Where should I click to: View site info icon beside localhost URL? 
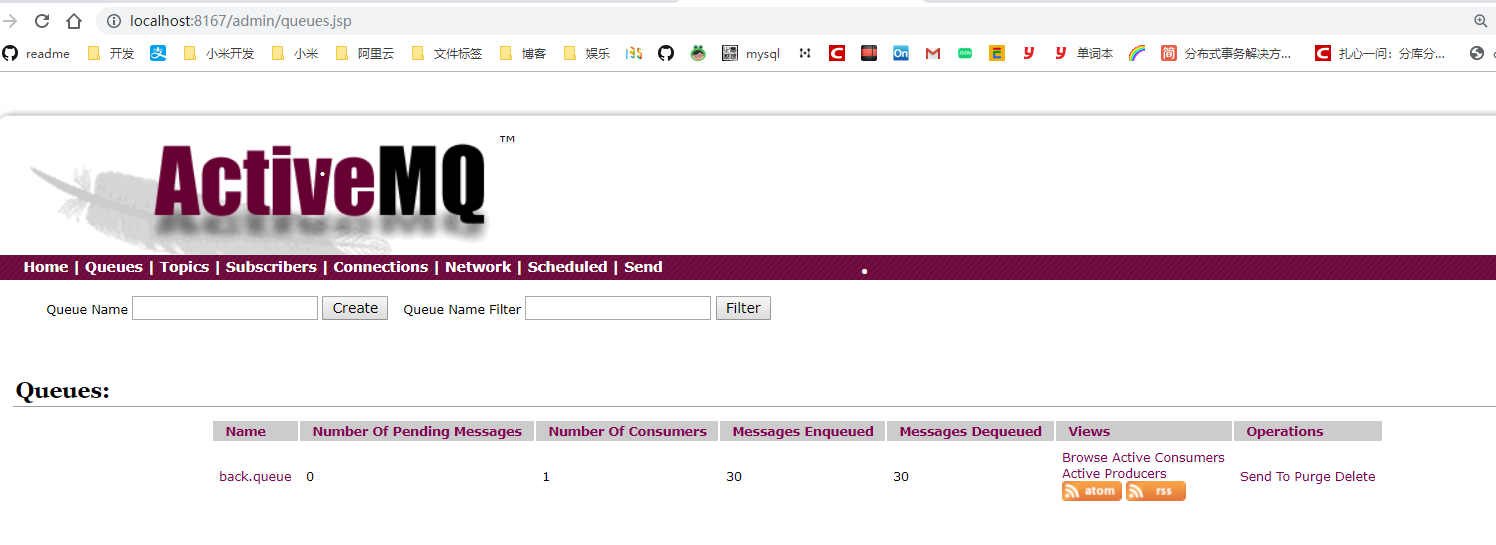113,21
